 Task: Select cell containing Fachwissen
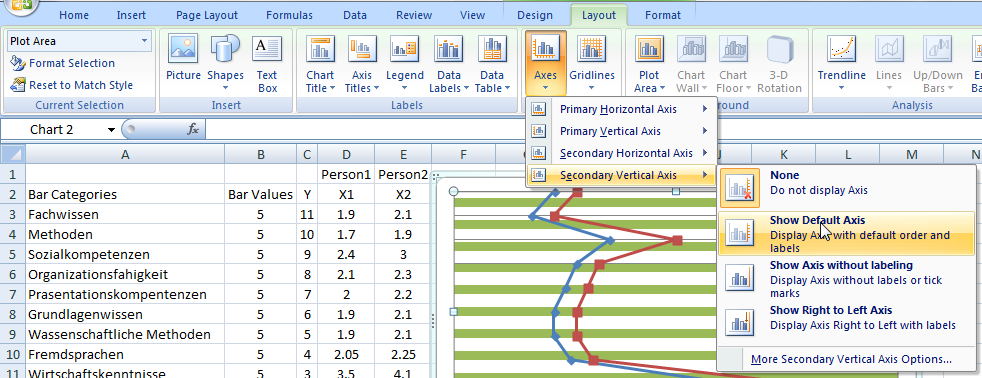pos(125,215)
